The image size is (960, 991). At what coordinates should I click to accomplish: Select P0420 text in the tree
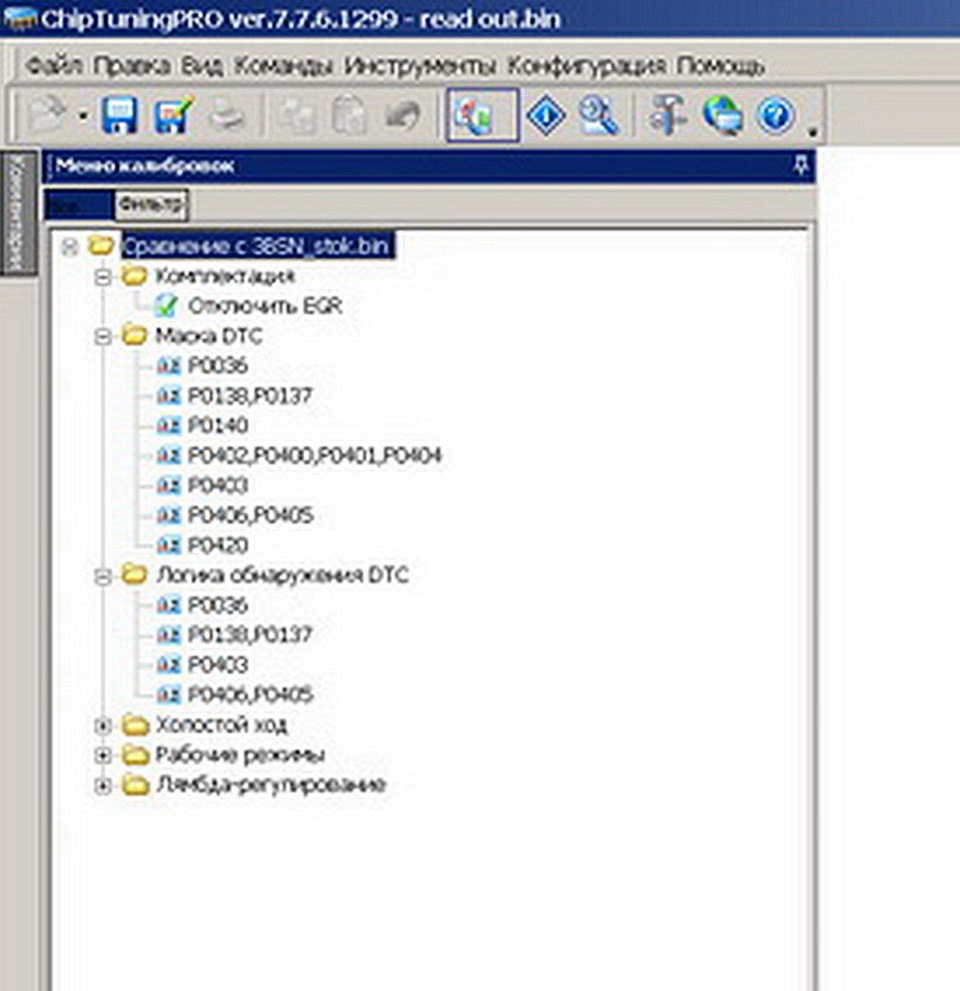[218, 545]
